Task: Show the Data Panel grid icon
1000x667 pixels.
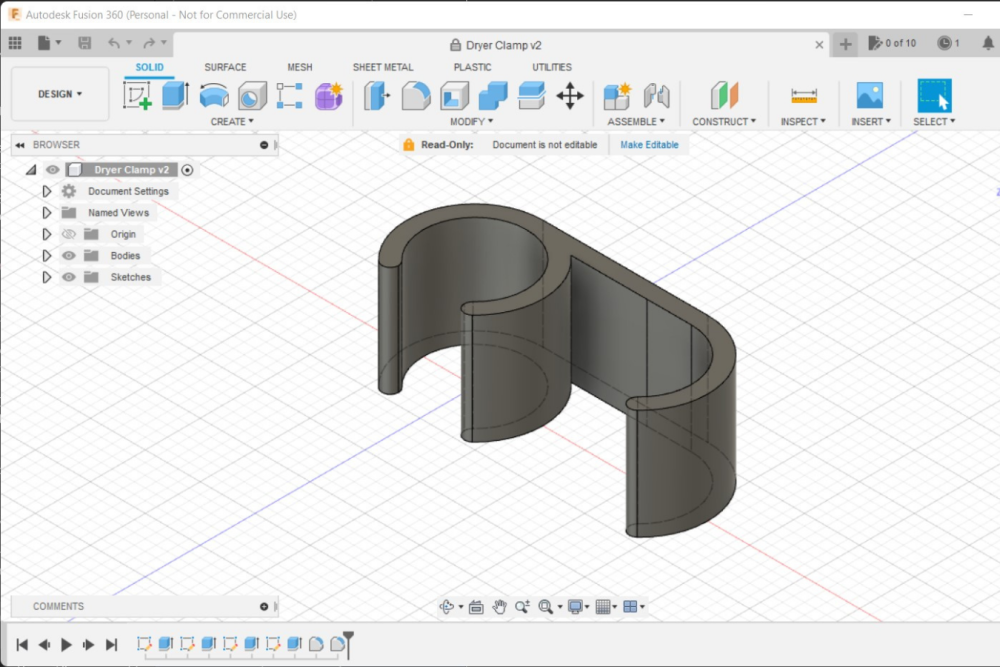Action: coord(15,43)
